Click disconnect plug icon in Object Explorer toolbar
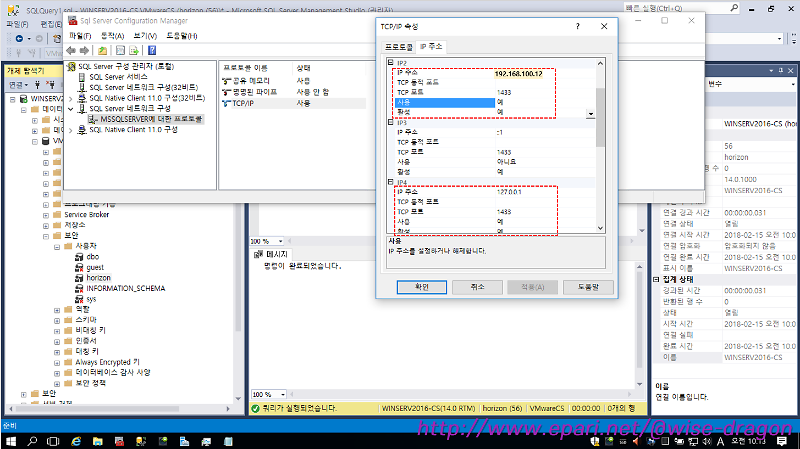 pyautogui.click(x=50, y=84)
